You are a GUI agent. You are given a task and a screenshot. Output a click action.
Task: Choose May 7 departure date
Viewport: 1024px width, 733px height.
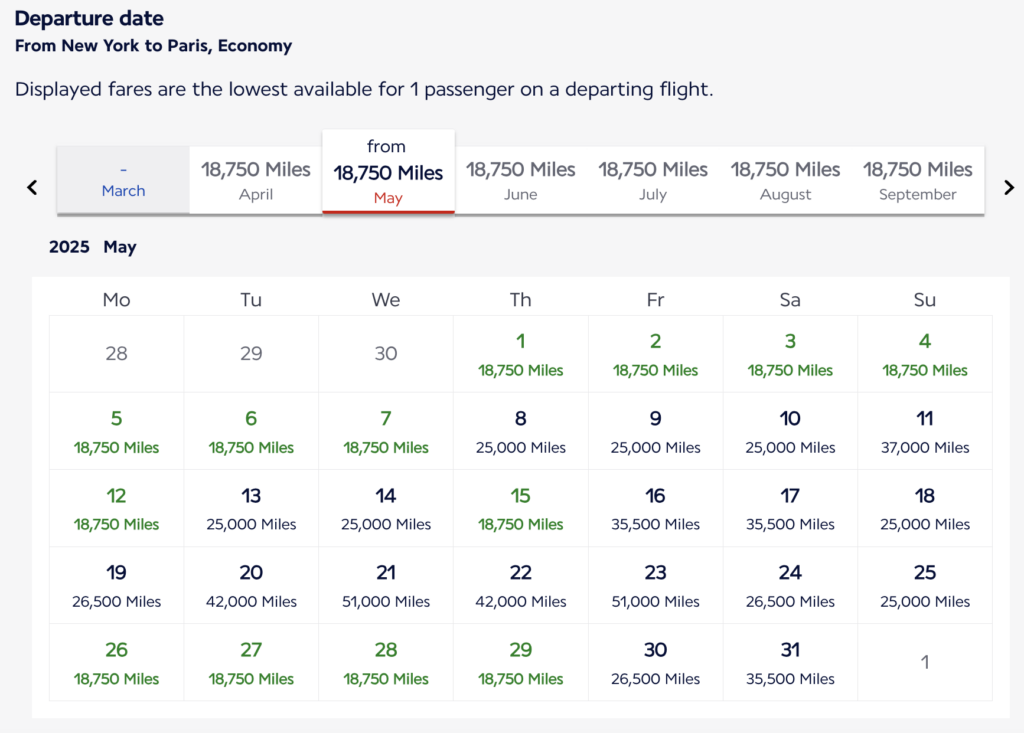[386, 431]
